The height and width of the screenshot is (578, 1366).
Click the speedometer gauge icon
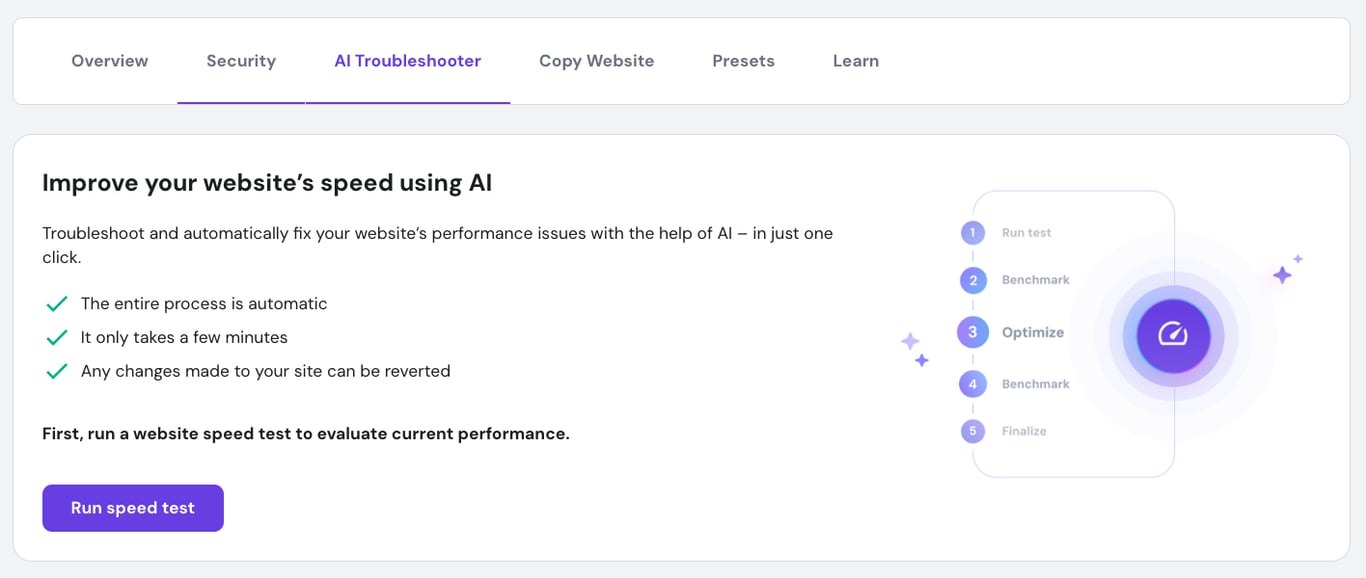[x=1172, y=336]
